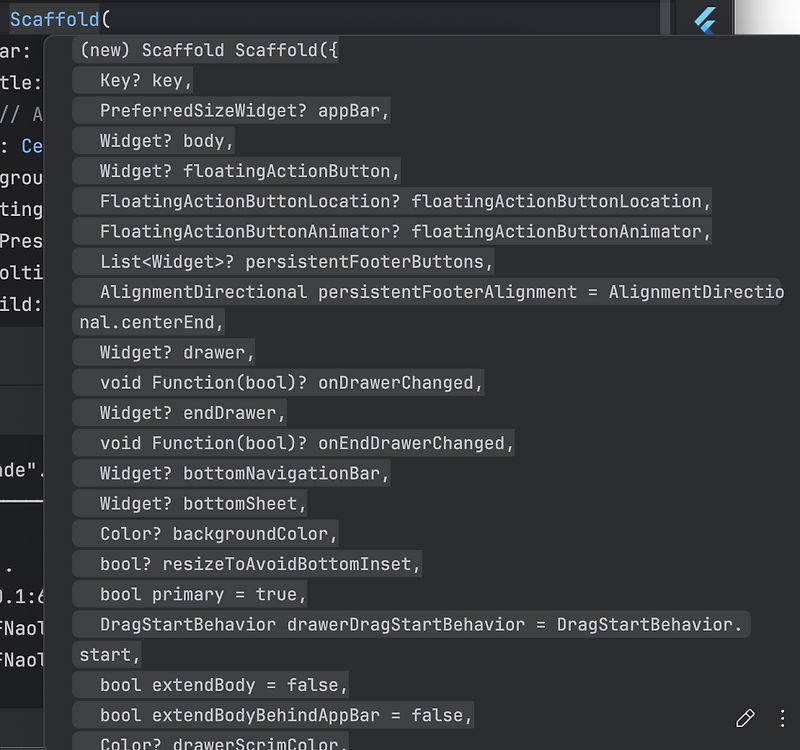Image resolution: width=800 pixels, height=750 pixels.
Task: Click the Scaffold( text in the editor header
Action: click(57, 17)
